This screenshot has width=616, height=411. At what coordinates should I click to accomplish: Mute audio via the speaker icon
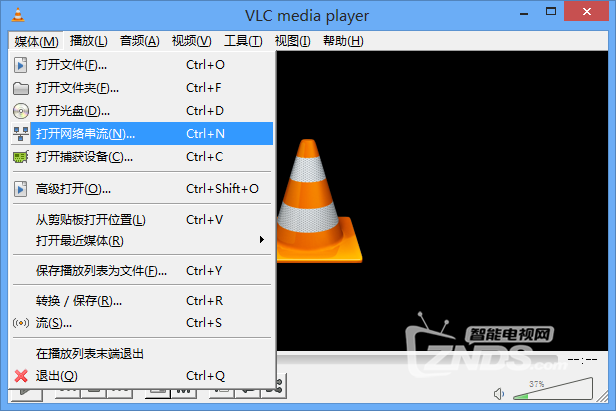(x=499, y=393)
